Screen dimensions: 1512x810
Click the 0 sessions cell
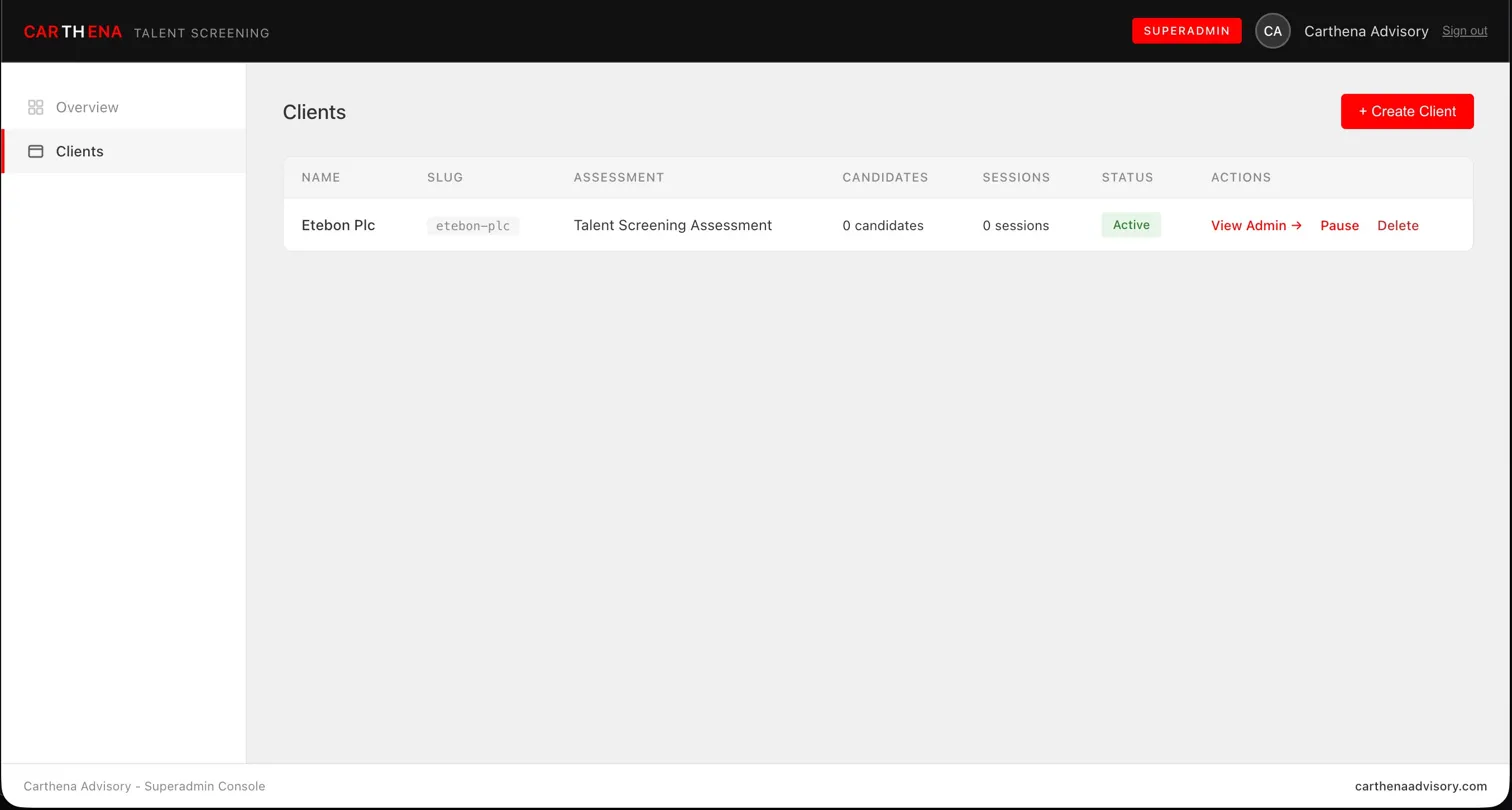[x=1016, y=226]
